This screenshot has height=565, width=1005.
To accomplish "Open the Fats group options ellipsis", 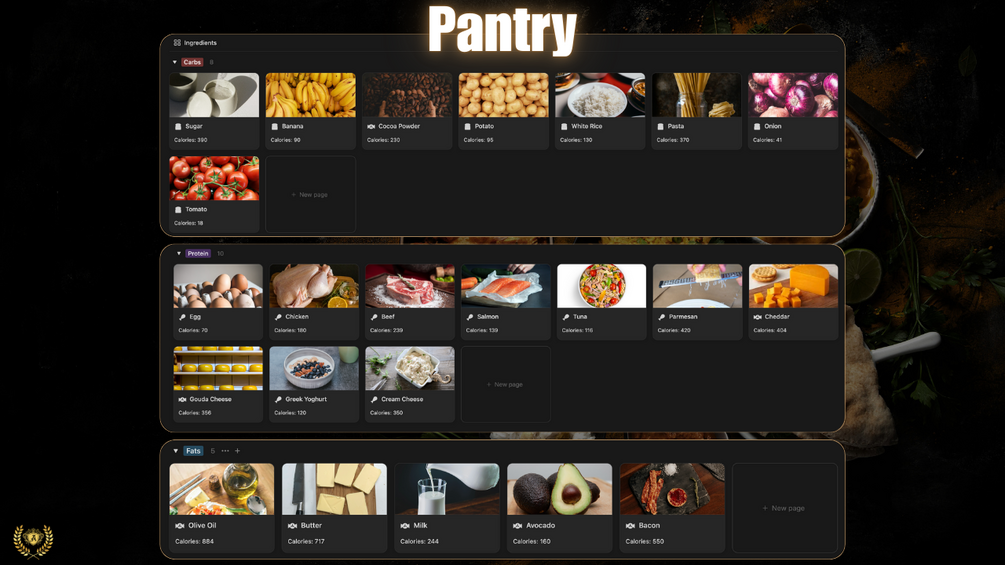I will click(225, 451).
